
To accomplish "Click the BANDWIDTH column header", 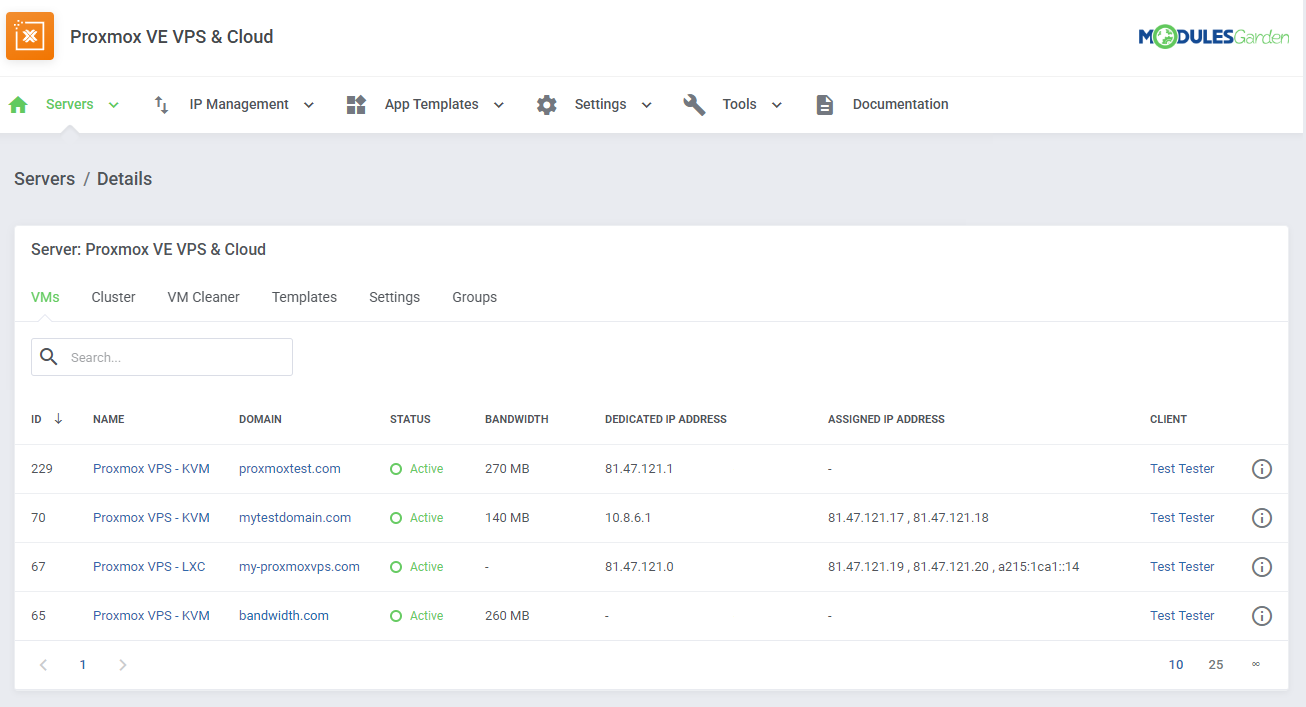I will [x=517, y=420].
